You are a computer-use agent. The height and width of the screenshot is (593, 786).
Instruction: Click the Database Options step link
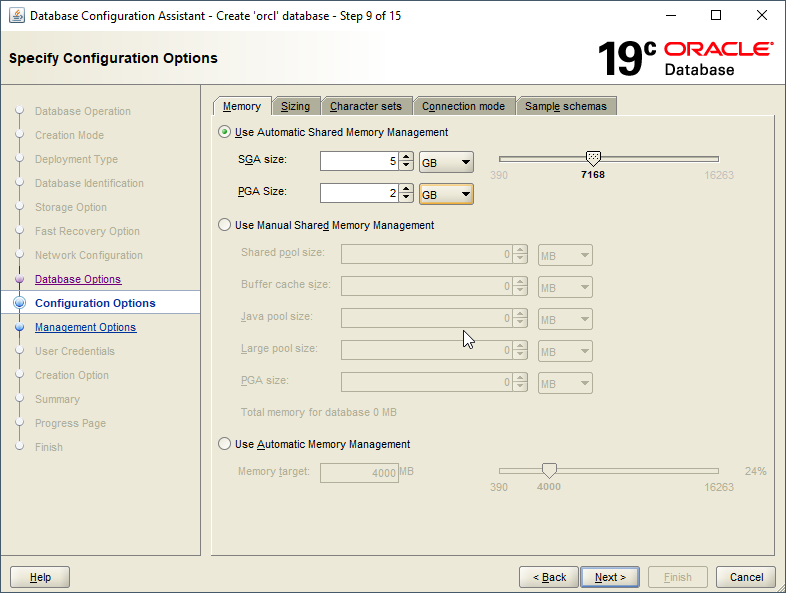coord(78,280)
